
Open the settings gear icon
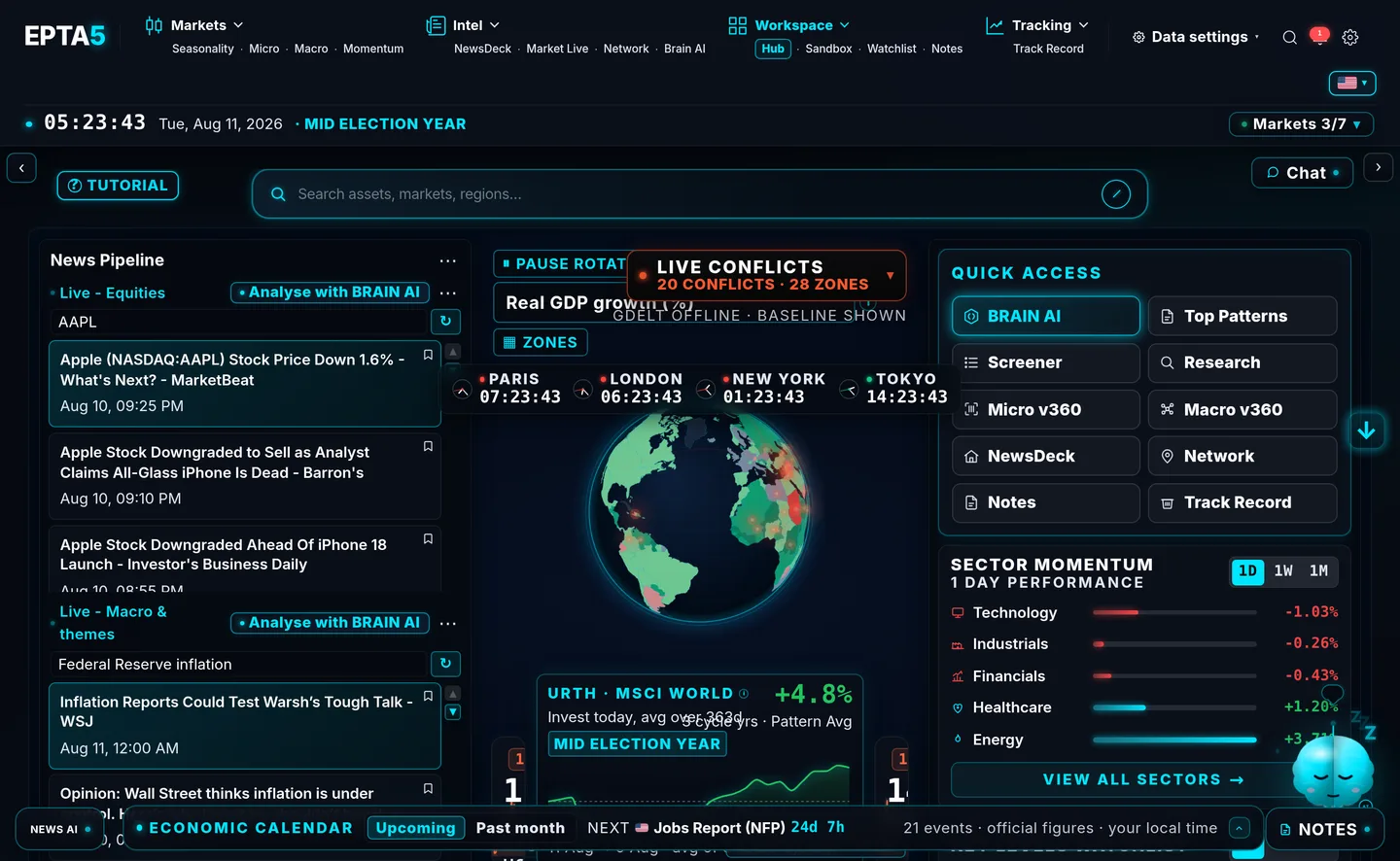[x=1350, y=38]
